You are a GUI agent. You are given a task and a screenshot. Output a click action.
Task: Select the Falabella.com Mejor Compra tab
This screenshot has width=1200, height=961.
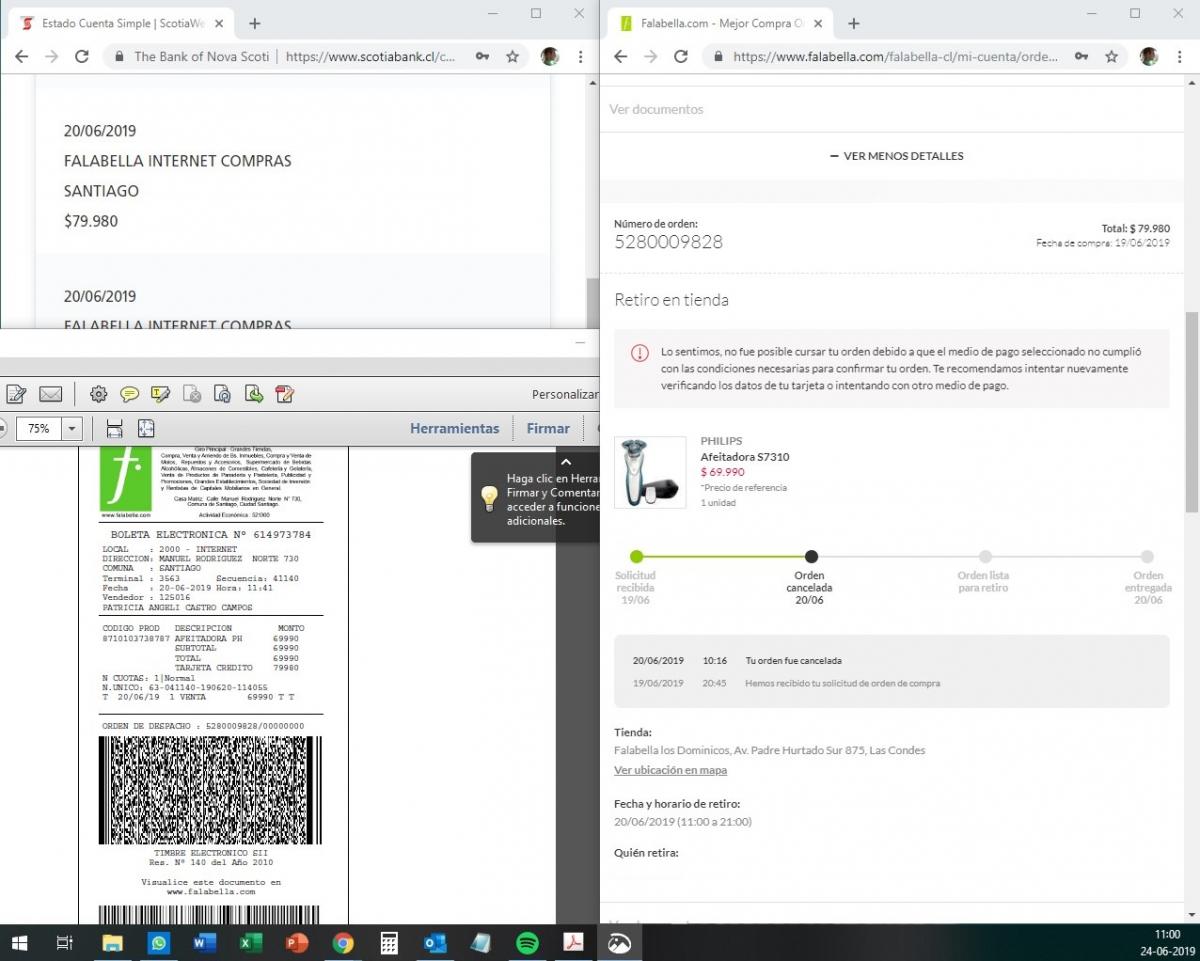pyautogui.click(x=720, y=23)
